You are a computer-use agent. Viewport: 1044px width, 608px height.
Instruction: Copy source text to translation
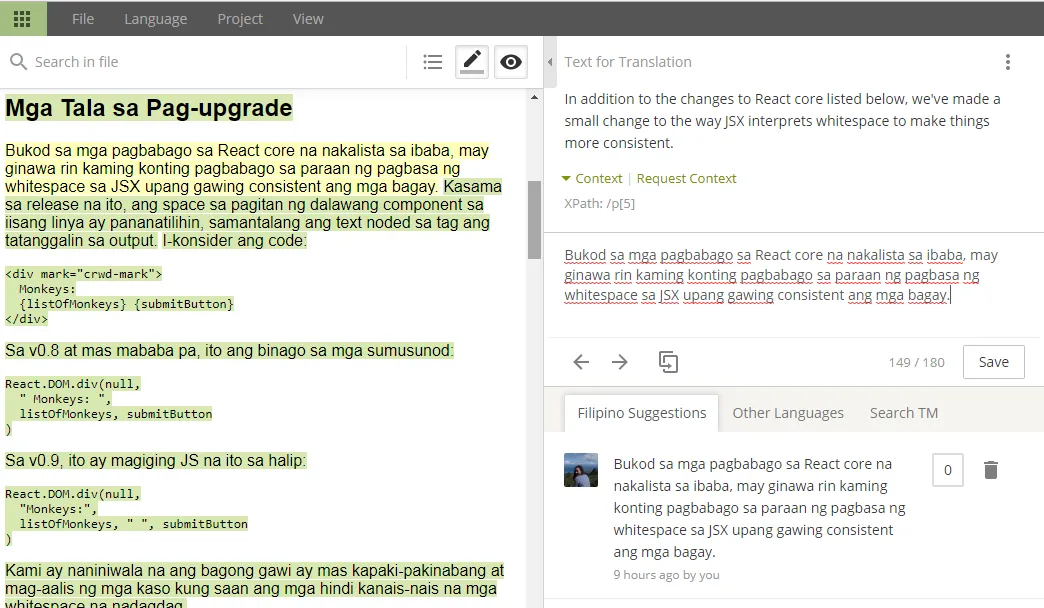click(x=668, y=362)
